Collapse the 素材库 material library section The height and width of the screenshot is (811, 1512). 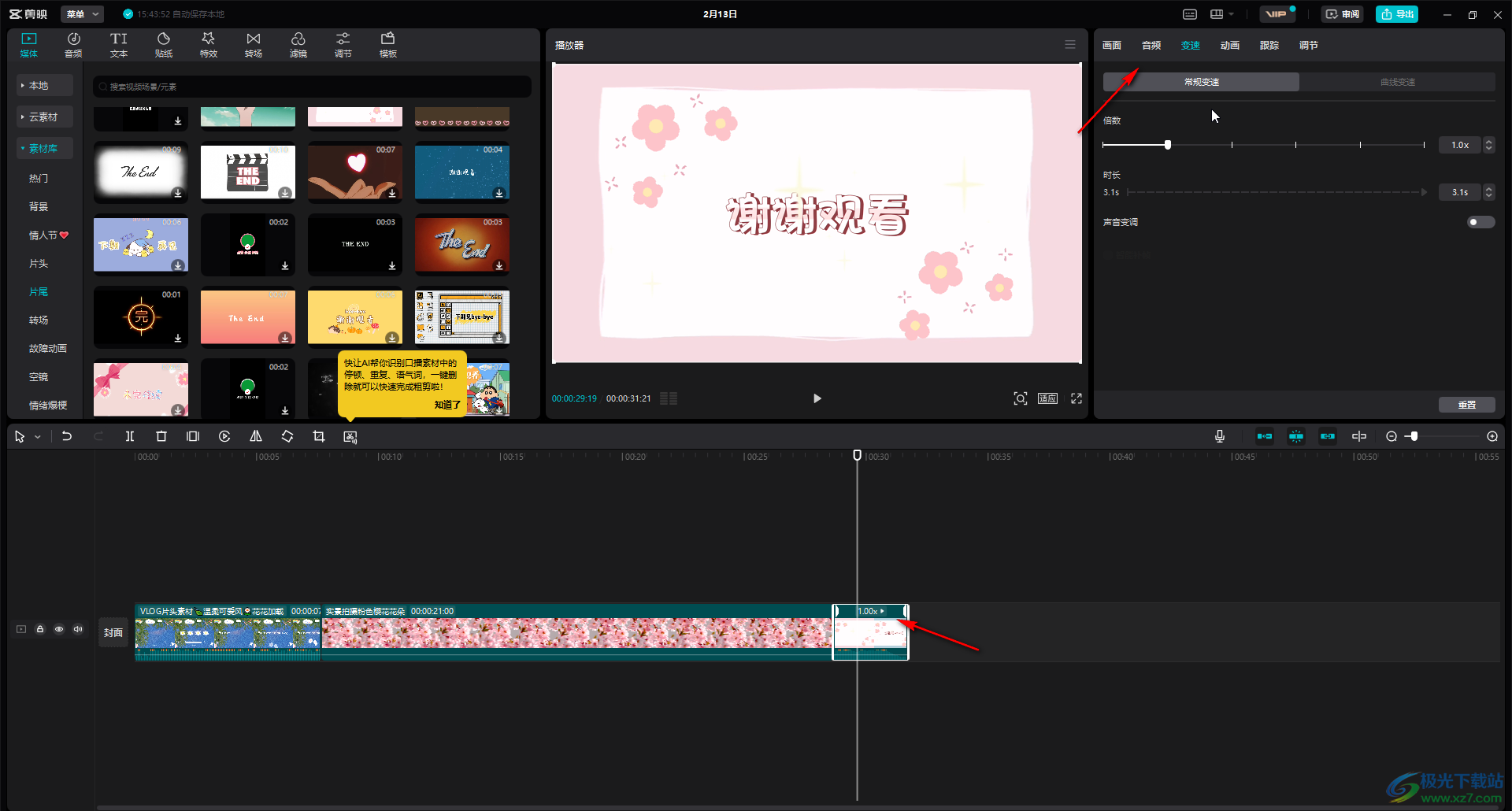(45, 148)
